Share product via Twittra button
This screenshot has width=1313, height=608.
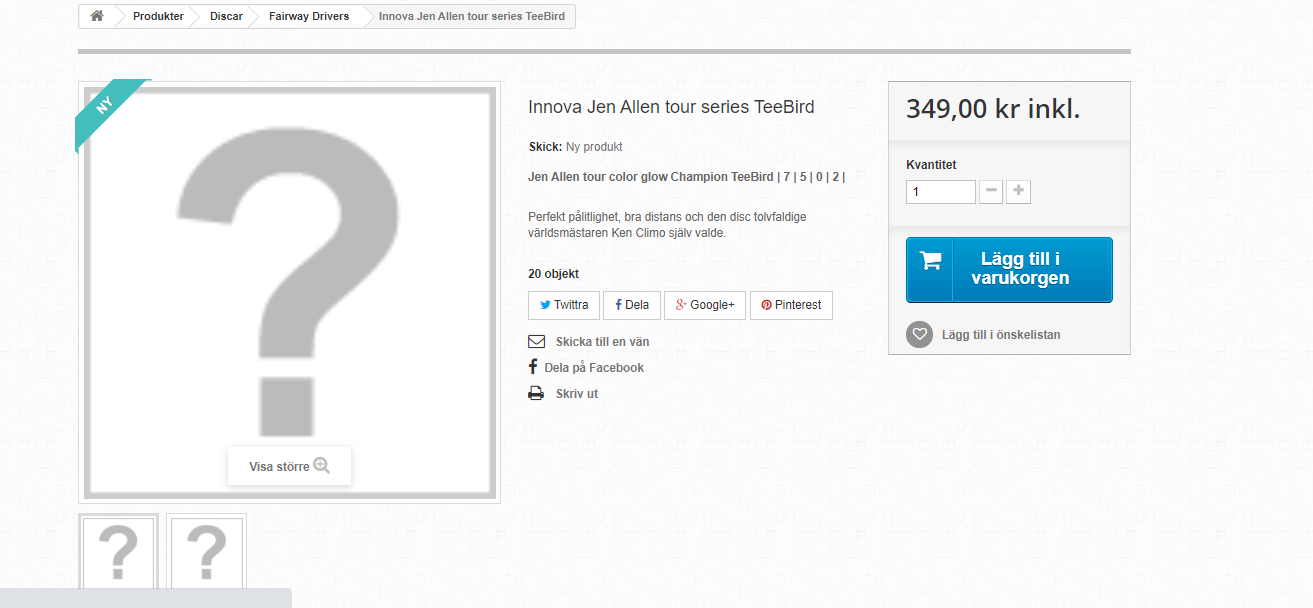[564, 305]
